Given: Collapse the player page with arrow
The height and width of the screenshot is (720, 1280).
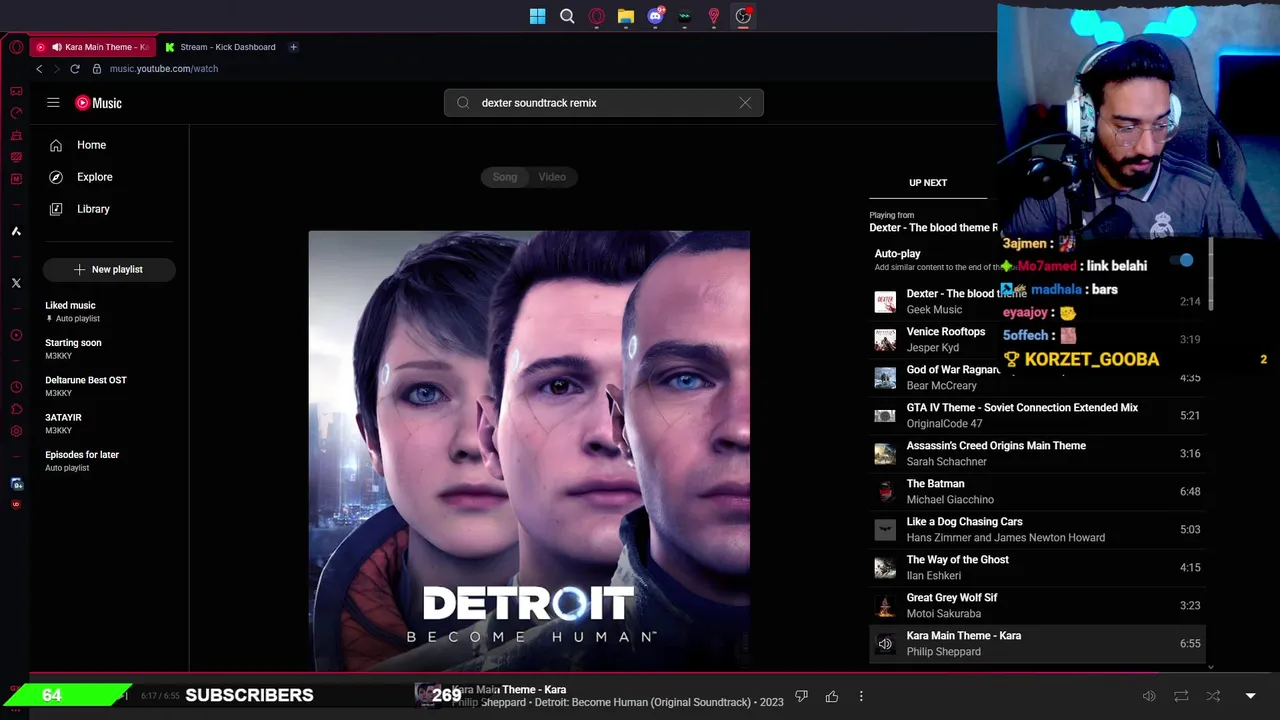Looking at the screenshot, I should pyautogui.click(x=1250, y=696).
